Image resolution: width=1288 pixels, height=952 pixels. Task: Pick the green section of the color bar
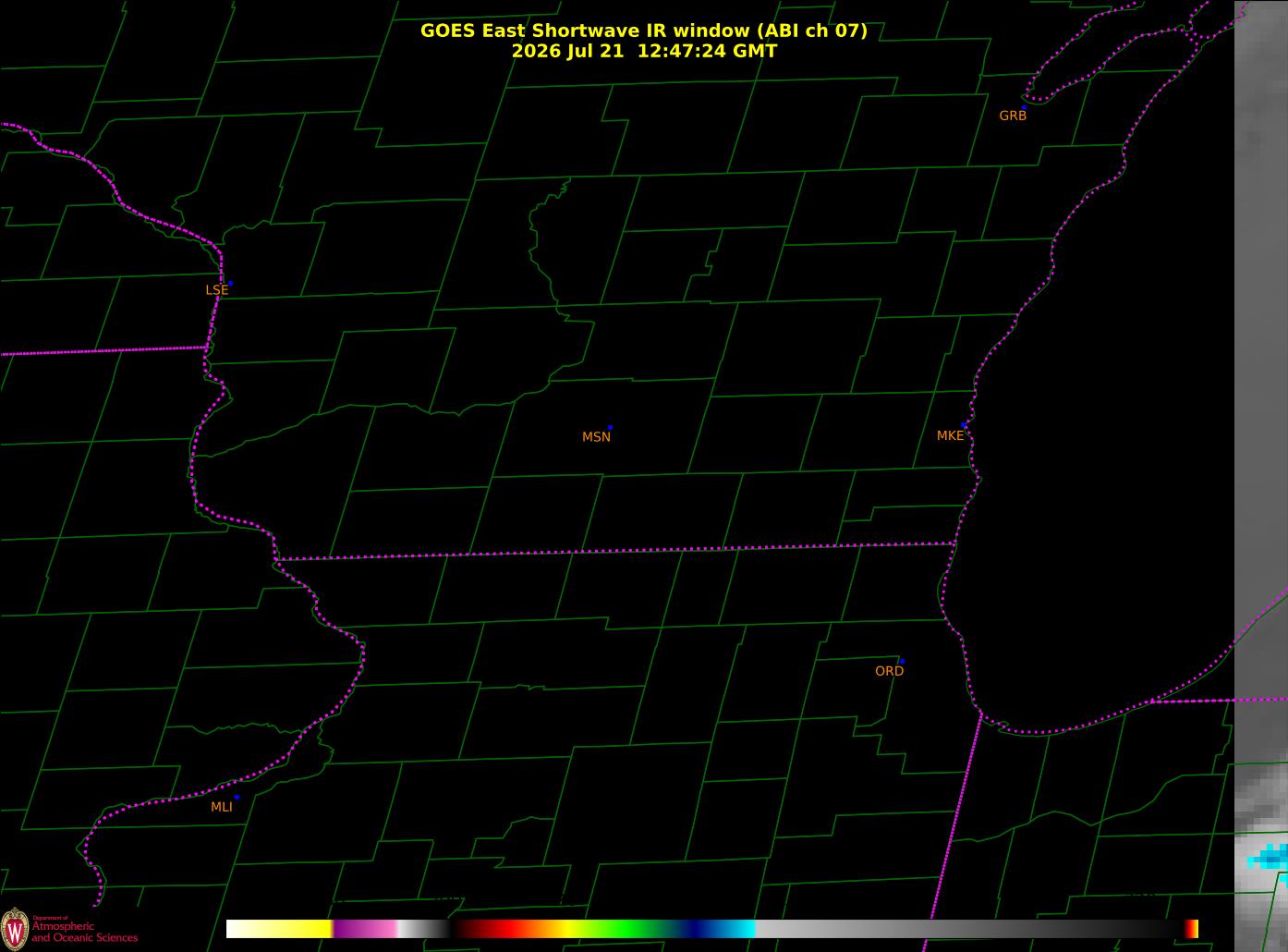tap(628, 929)
